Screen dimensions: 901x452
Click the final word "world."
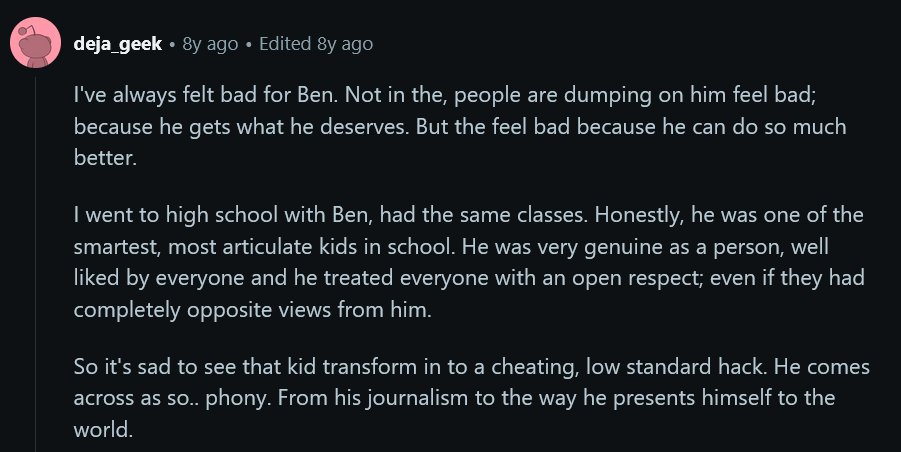pyautogui.click(x=103, y=429)
